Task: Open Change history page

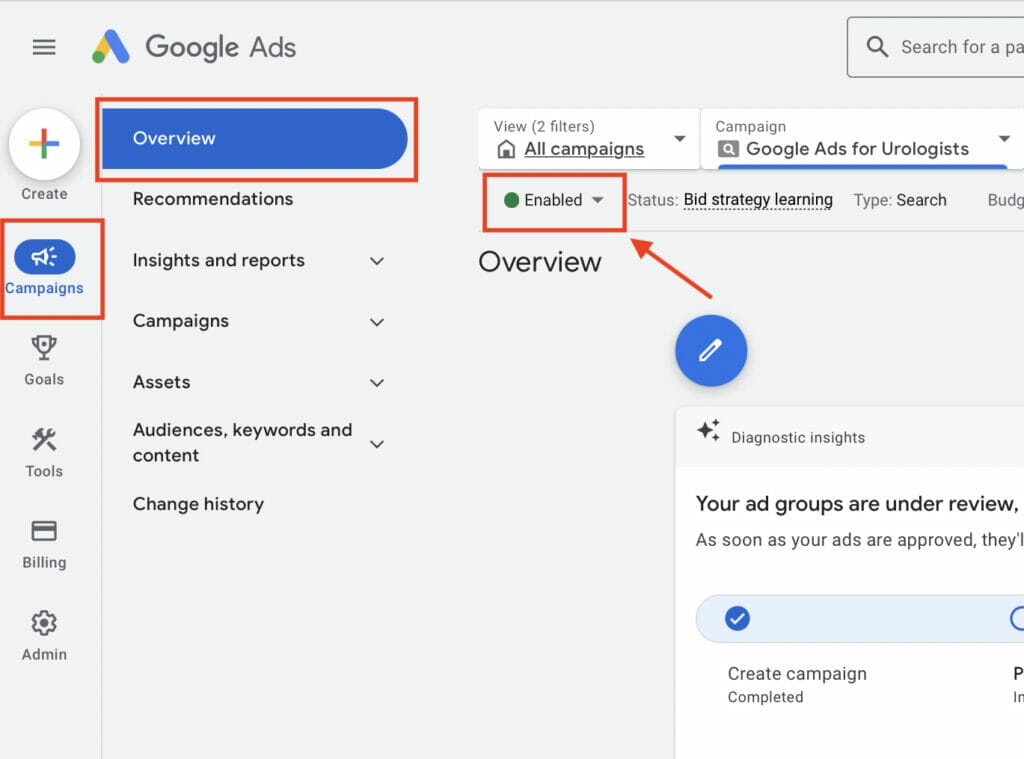Action: pyautogui.click(x=198, y=504)
